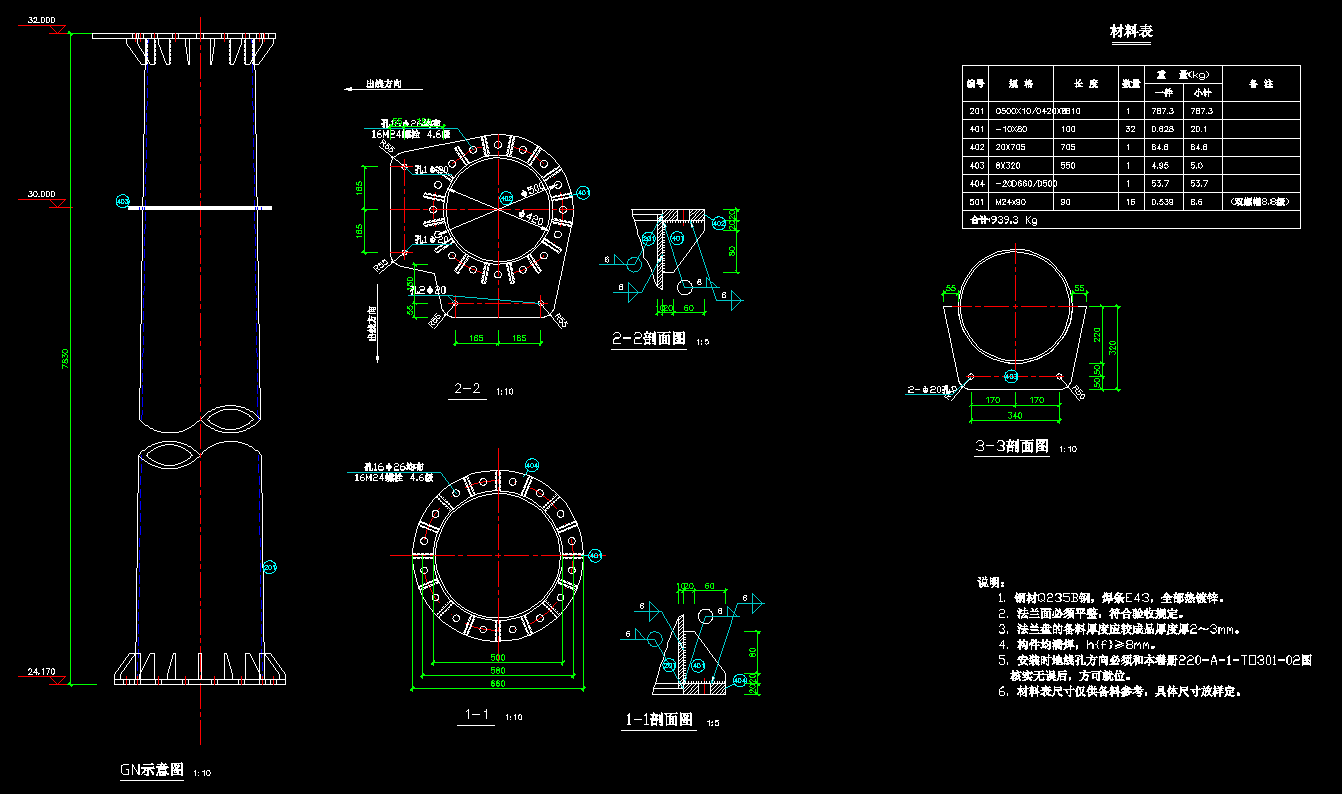1342x794 pixels.
Task: Click the 2-2剖面图 section title
Action: (649, 340)
